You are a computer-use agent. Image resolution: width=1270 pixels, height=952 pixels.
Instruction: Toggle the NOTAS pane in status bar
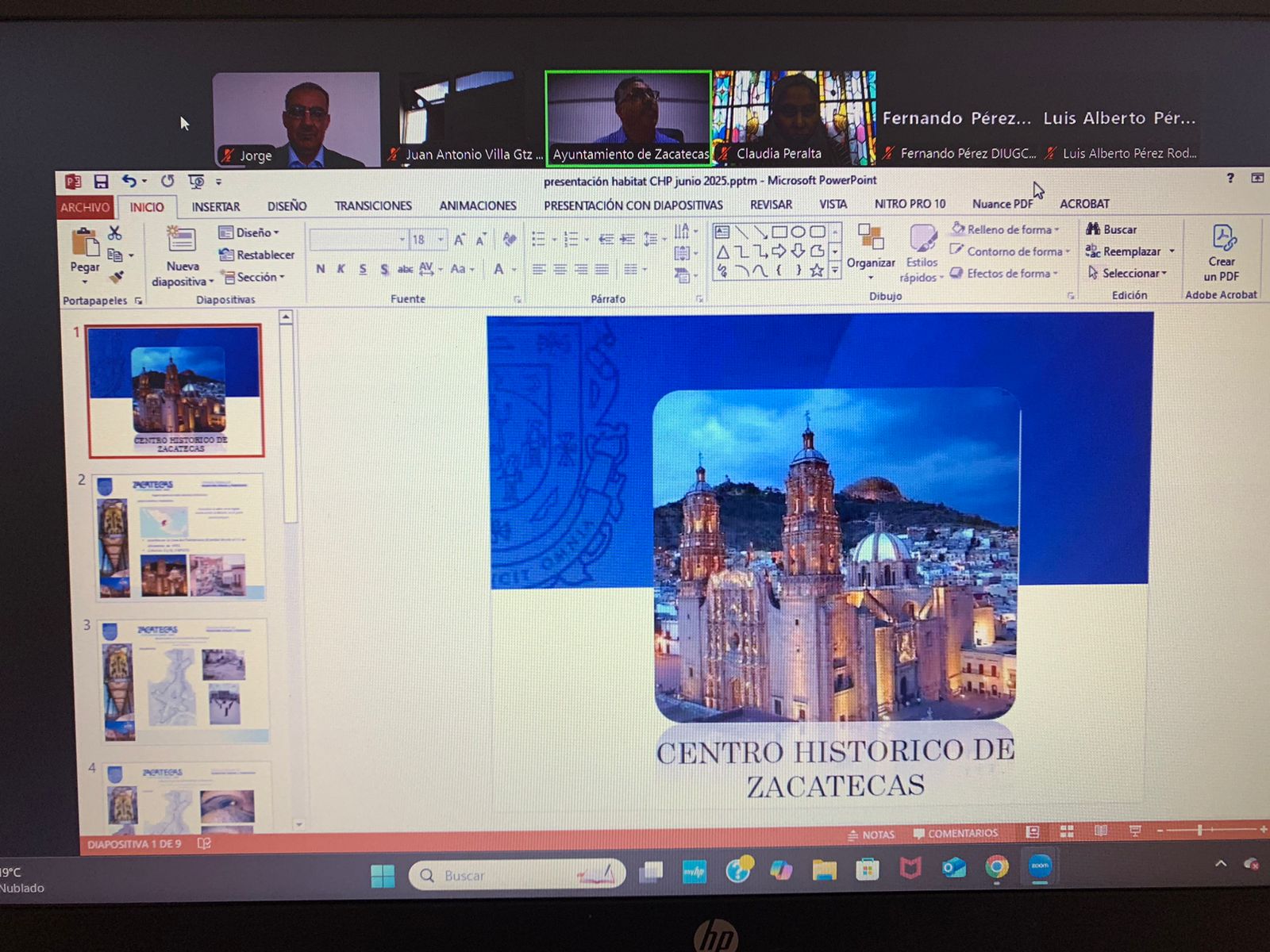coord(871,835)
